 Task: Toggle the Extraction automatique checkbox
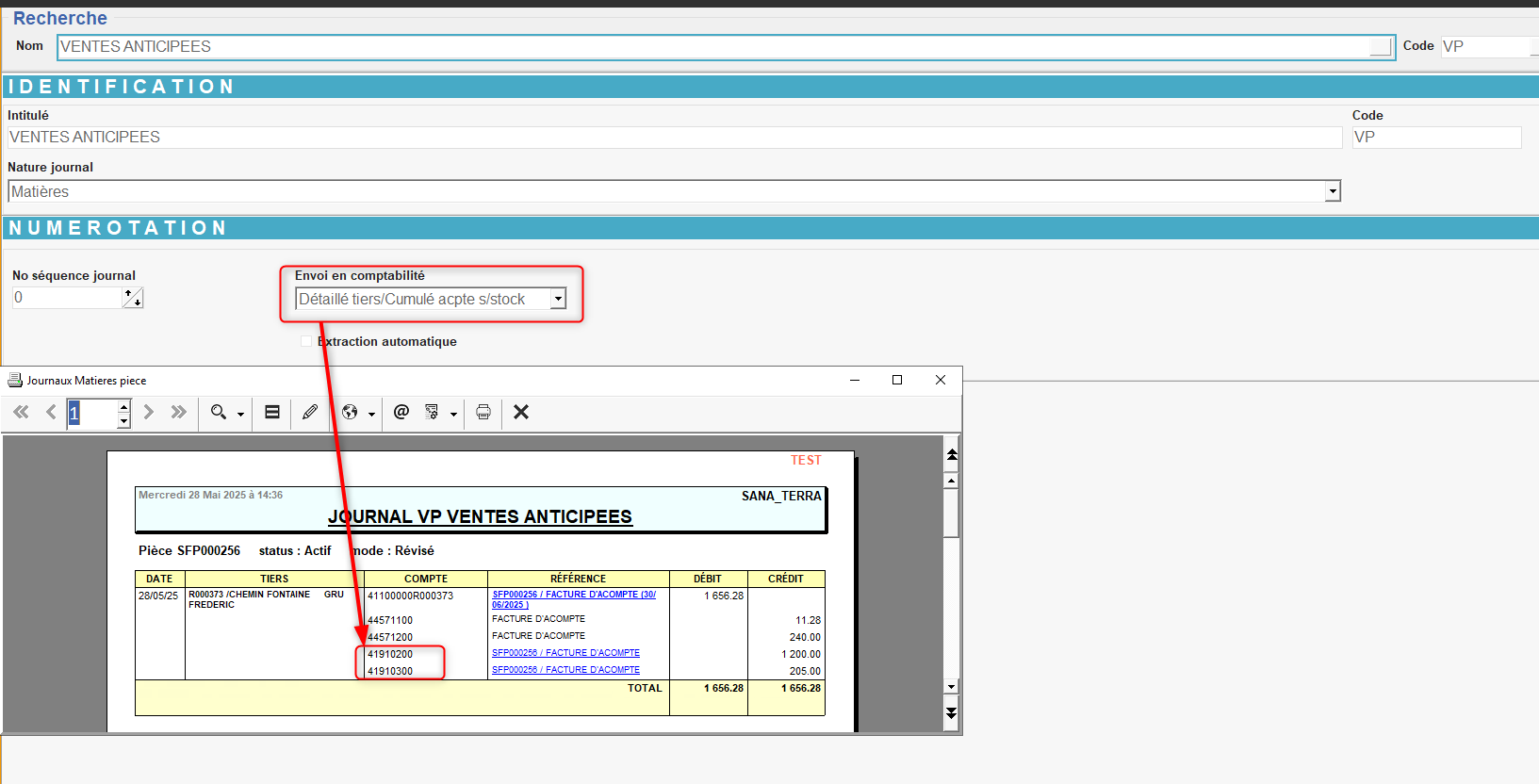(x=306, y=341)
